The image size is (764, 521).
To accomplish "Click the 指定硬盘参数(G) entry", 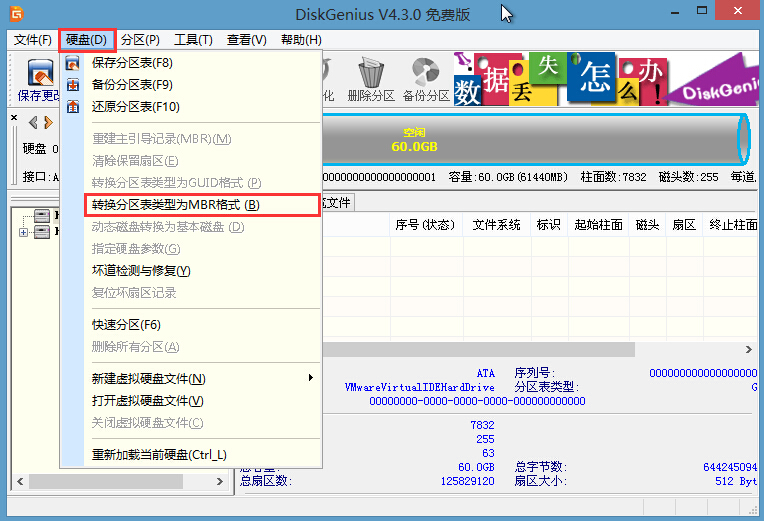I will (191, 249).
